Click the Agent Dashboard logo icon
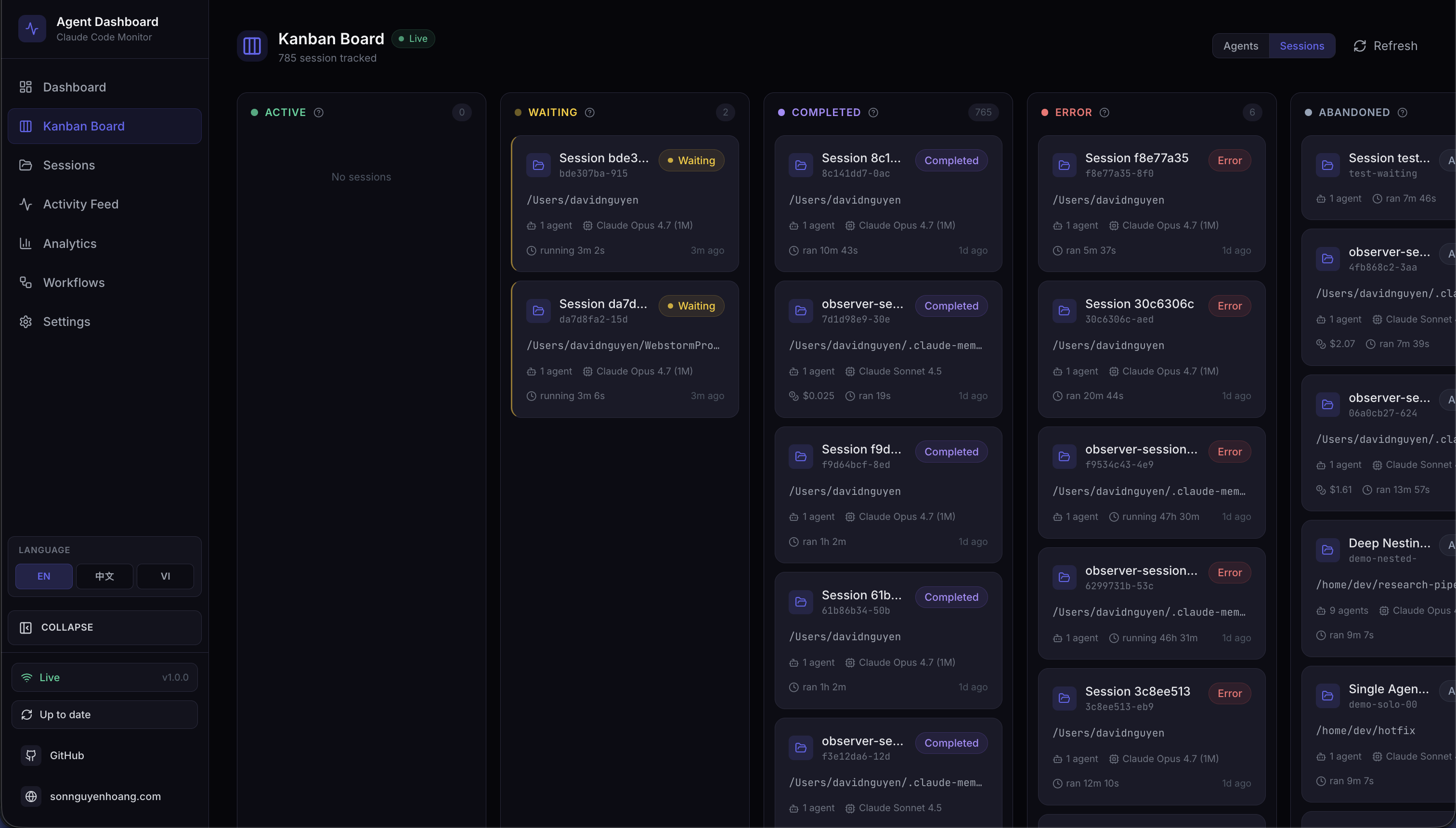 click(x=32, y=28)
